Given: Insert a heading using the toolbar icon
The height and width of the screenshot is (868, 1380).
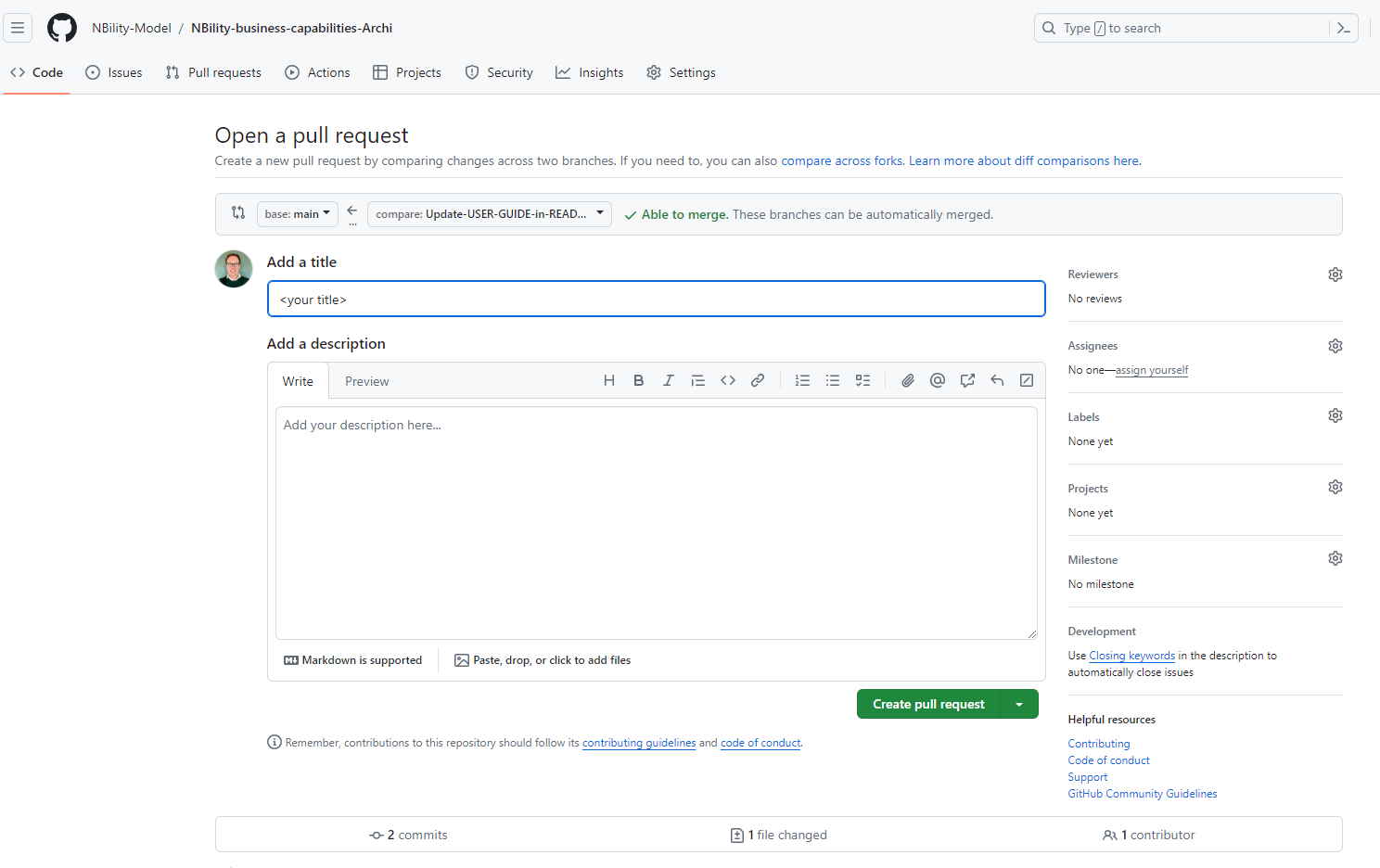Looking at the screenshot, I should [x=608, y=380].
